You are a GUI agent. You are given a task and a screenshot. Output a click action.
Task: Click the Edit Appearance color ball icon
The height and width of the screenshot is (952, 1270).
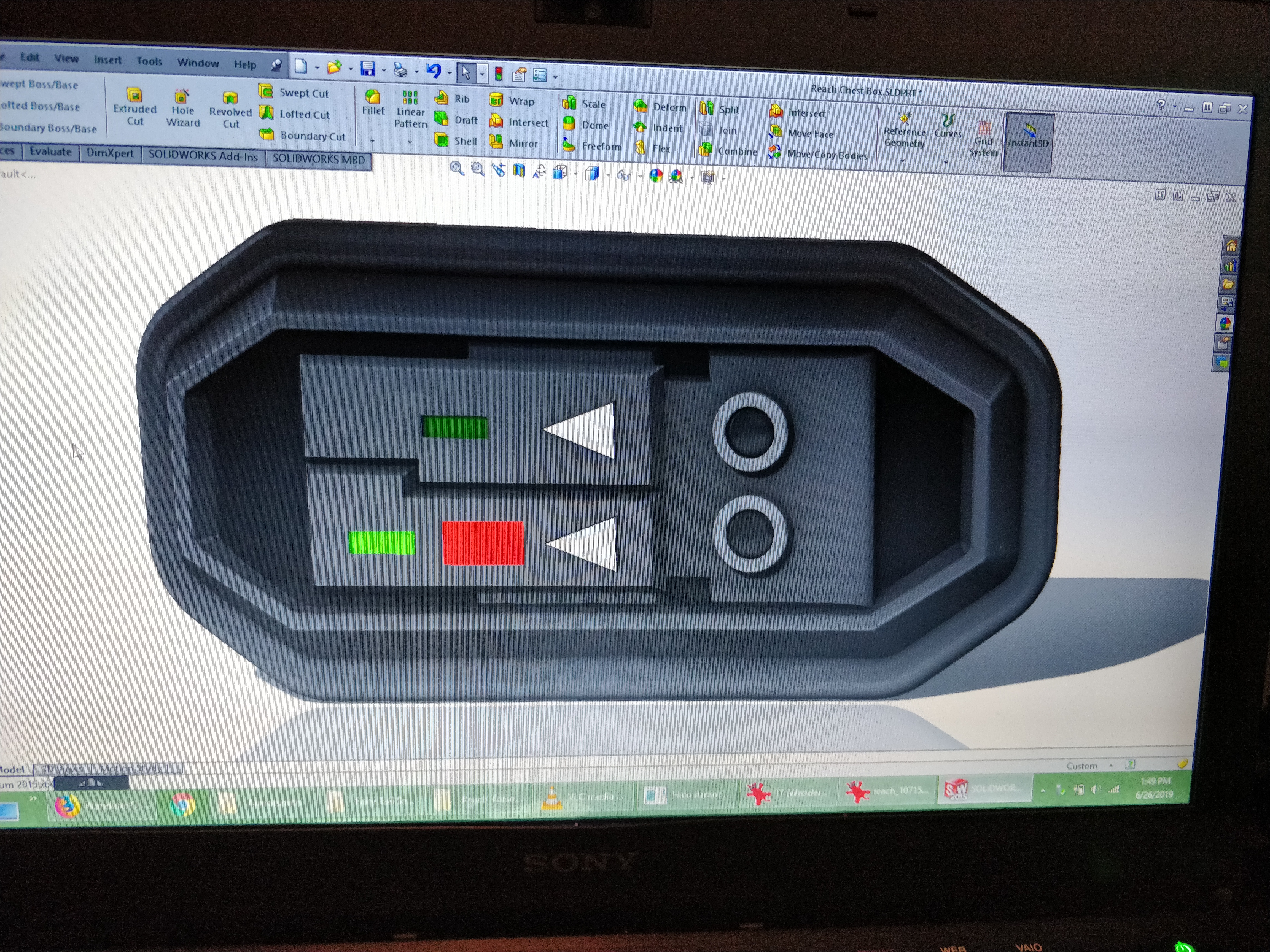[656, 175]
